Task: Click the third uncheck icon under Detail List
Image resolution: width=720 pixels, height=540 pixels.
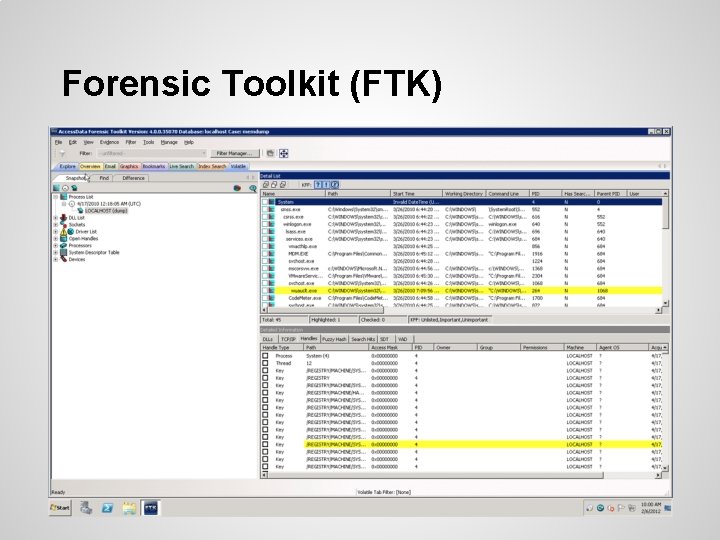Action: 283,185
